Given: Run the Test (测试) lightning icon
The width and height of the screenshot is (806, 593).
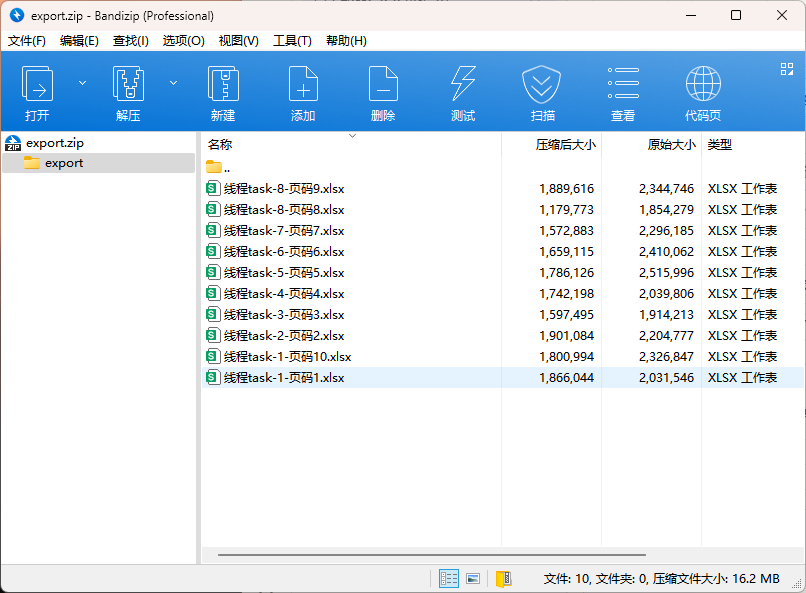Looking at the screenshot, I should [463, 85].
